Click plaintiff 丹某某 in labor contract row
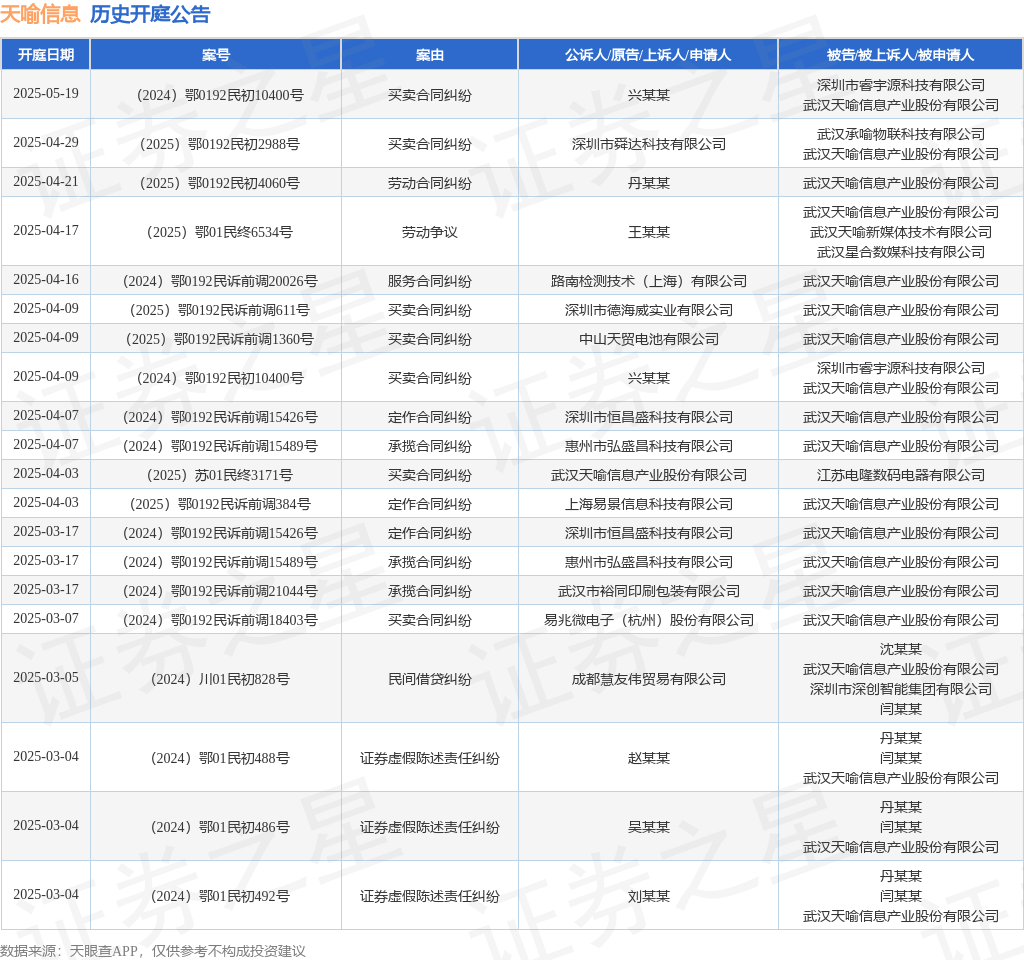1024x960 pixels. tap(648, 183)
